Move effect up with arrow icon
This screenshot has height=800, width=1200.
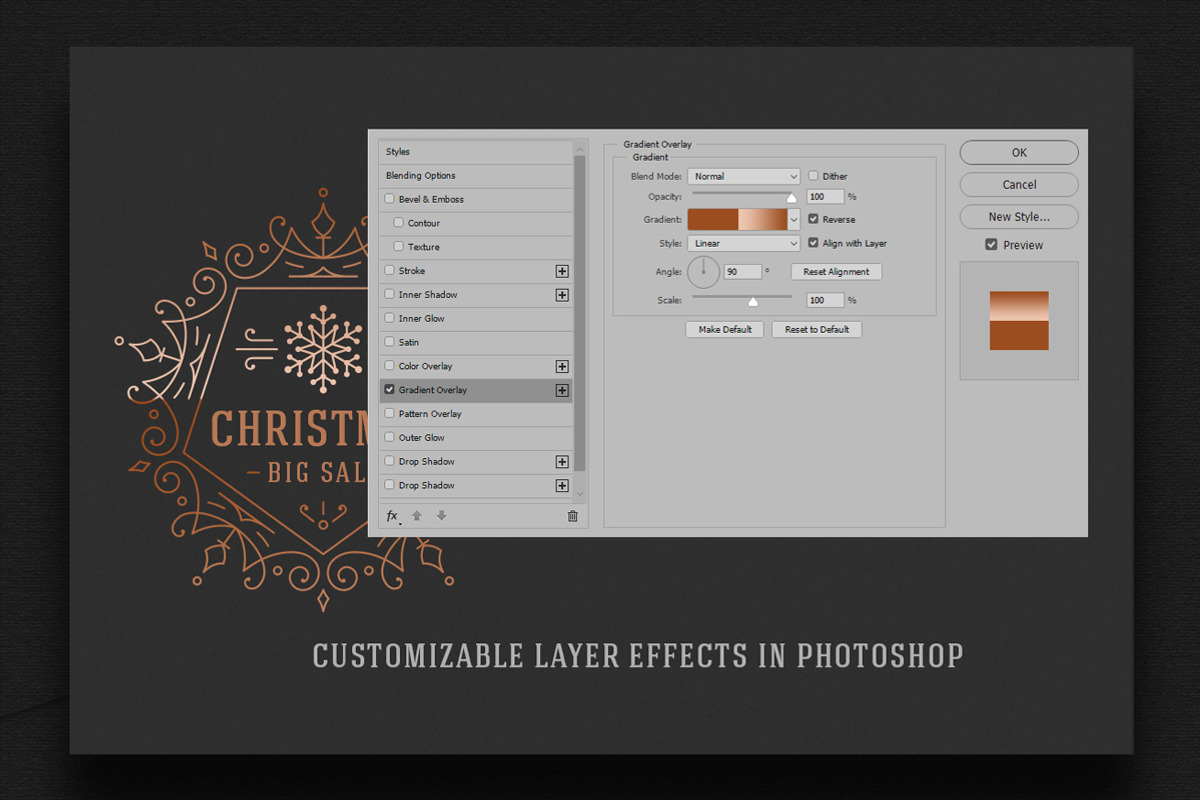coord(417,516)
